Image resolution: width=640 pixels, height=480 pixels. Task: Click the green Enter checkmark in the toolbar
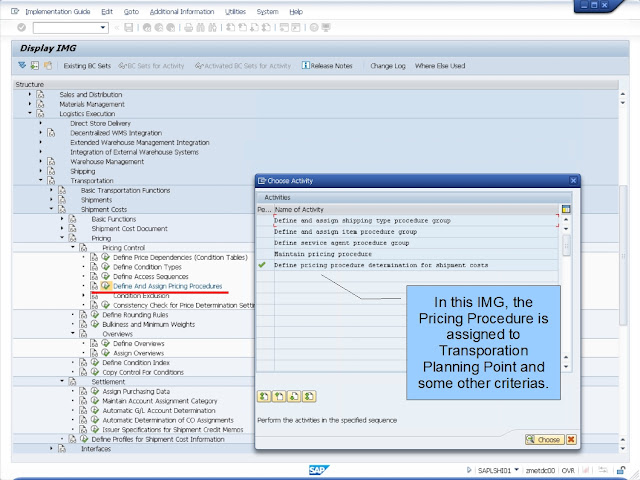tap(22, 28)
